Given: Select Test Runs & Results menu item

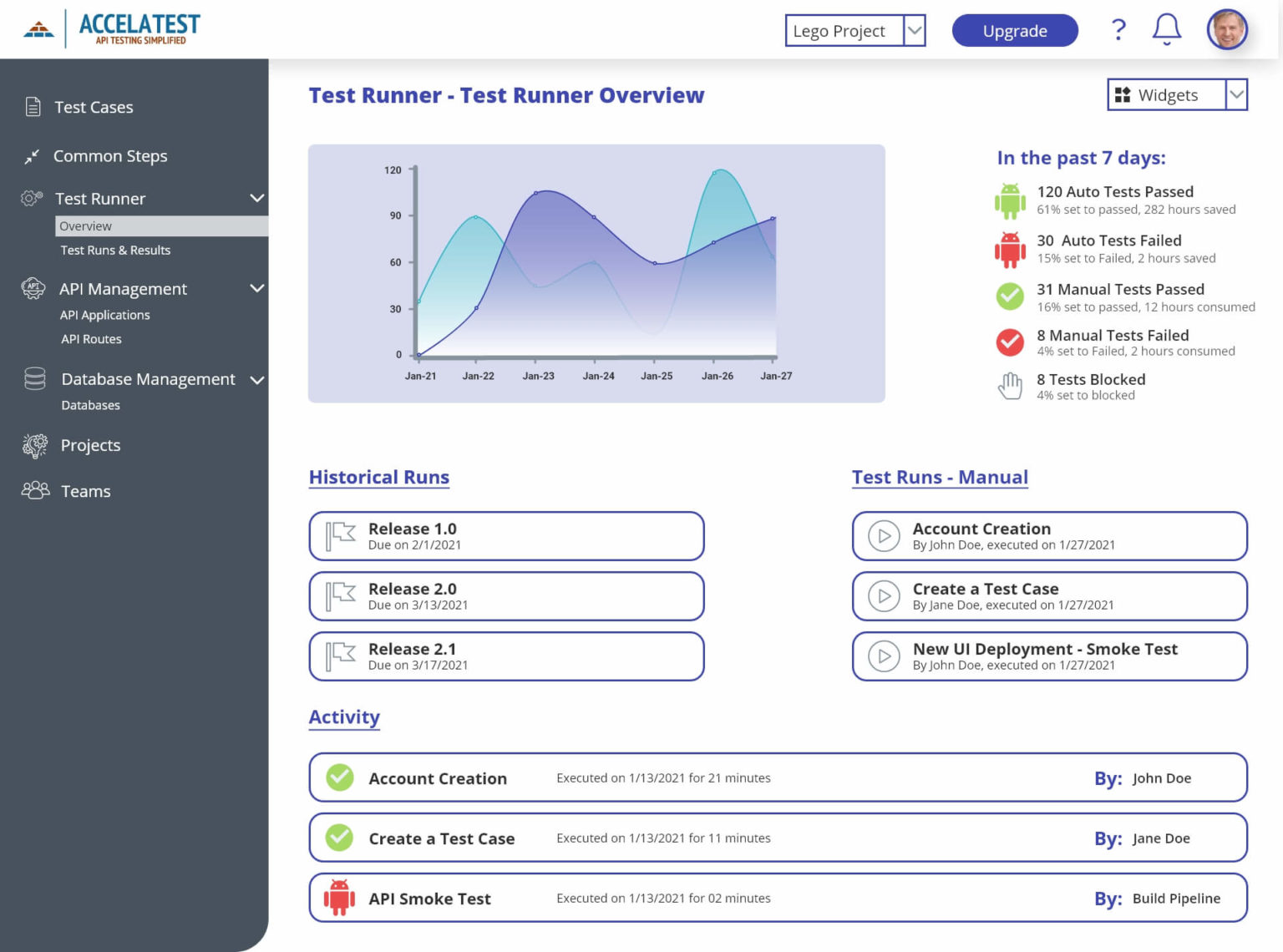Looking at the screenshot, I should tap(115, 251).
